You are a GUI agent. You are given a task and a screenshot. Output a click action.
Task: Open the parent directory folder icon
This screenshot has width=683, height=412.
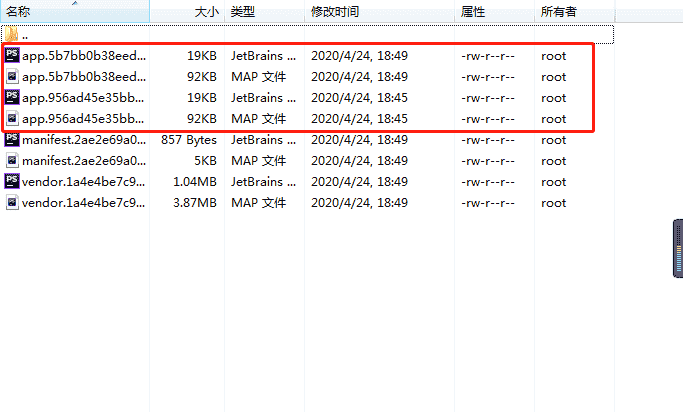[x=12, y=34]
